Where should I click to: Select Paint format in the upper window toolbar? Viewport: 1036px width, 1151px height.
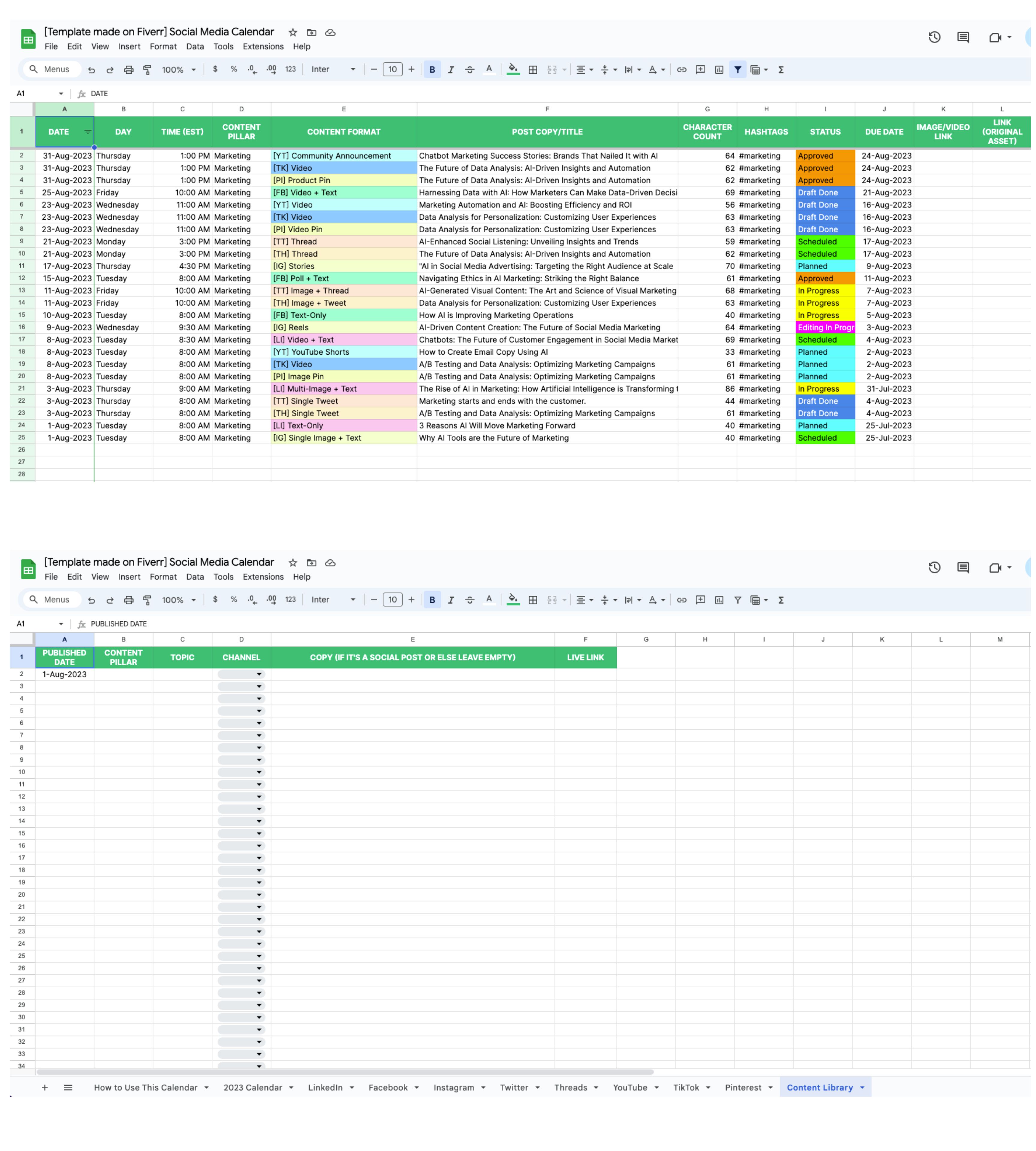(x=147, y=70)
